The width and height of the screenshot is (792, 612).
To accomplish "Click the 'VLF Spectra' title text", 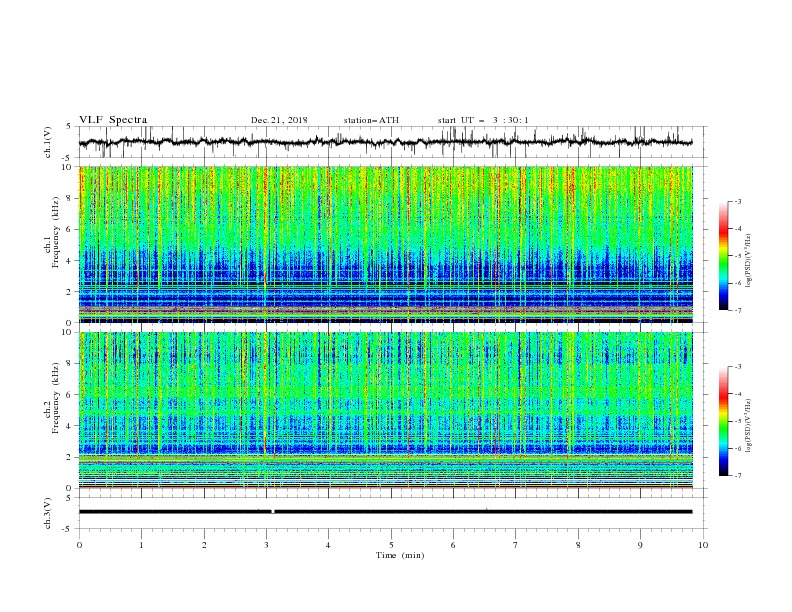I will pos(113,120).
